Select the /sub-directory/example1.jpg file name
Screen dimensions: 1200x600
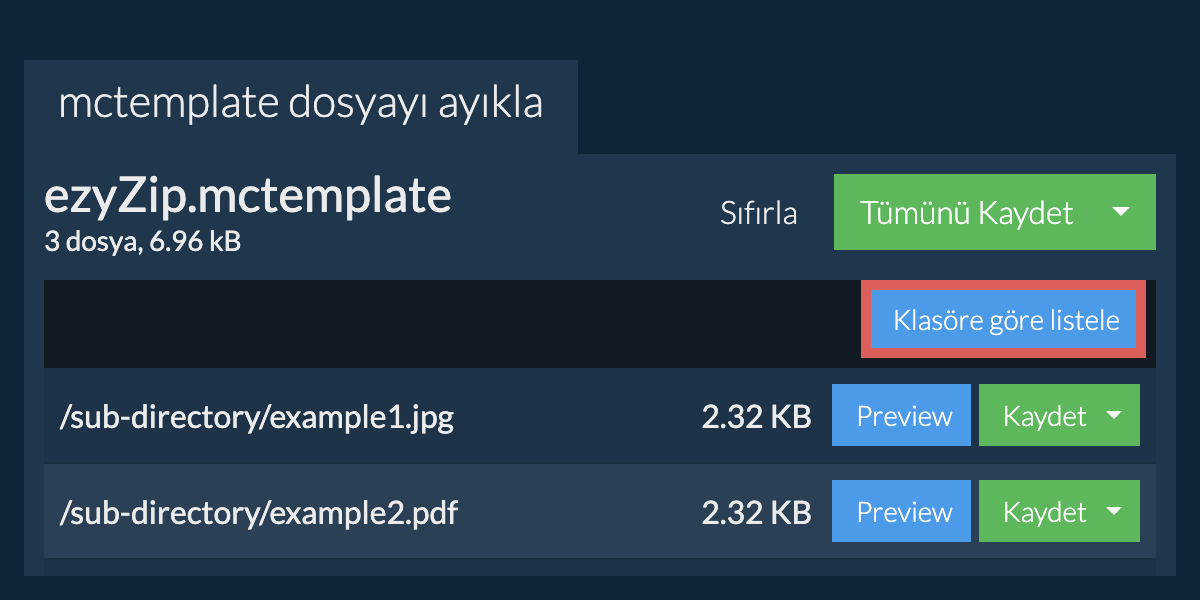coord(257,416)
